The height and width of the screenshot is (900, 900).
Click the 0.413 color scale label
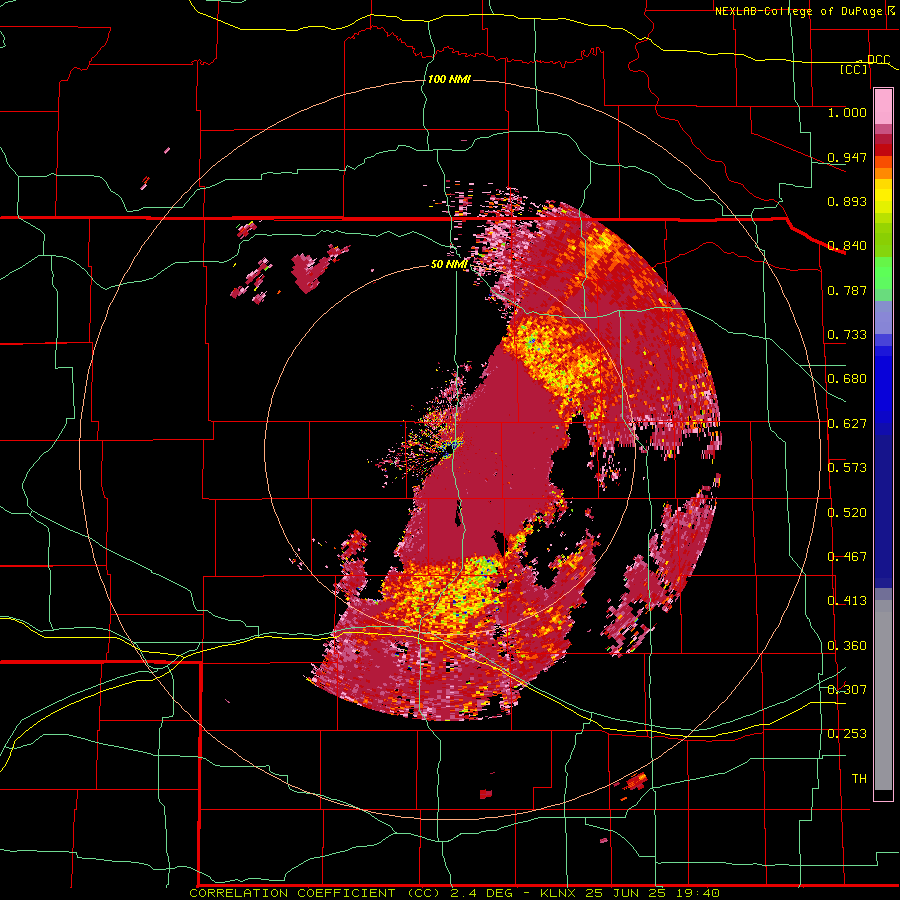coord(847,601)
